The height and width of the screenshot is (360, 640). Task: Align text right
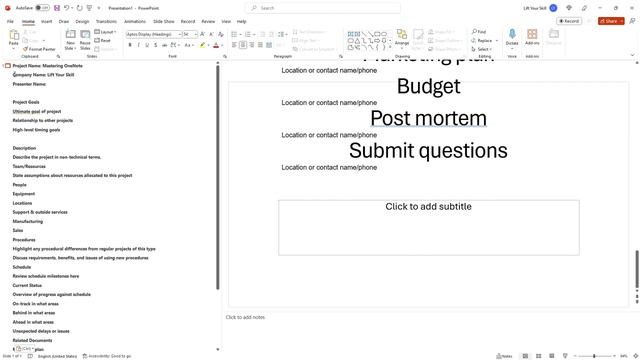pos(251,45)
